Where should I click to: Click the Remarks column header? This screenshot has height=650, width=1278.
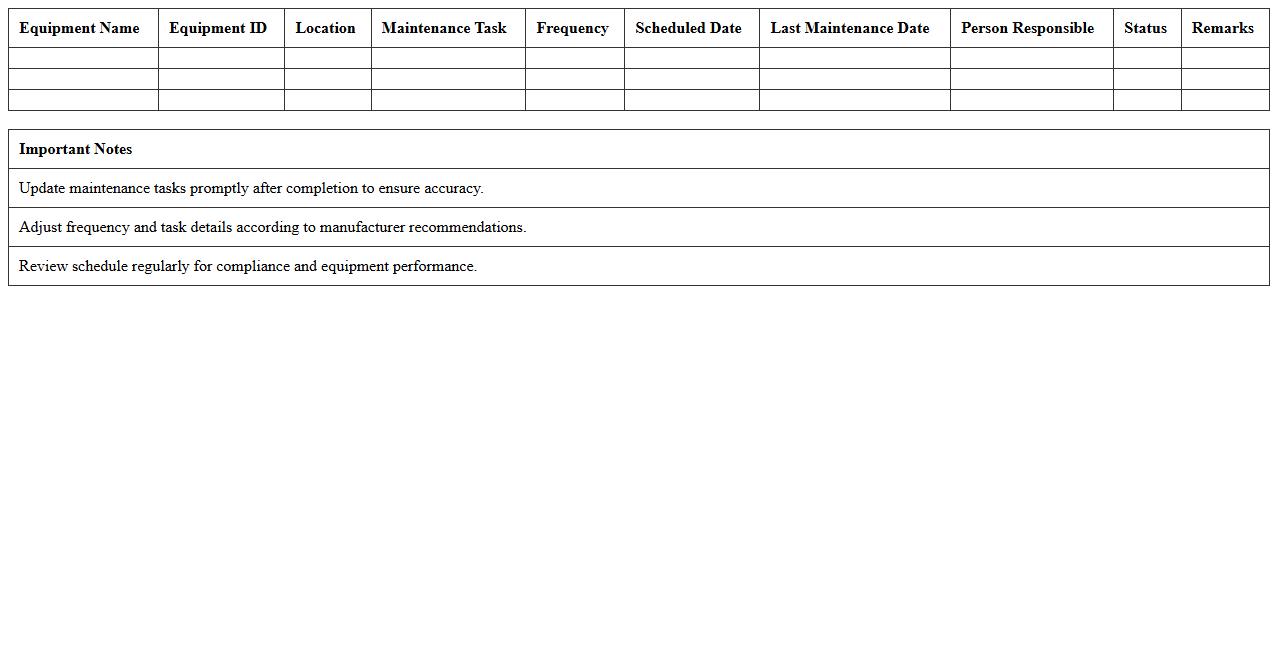tap(1222, 28)
